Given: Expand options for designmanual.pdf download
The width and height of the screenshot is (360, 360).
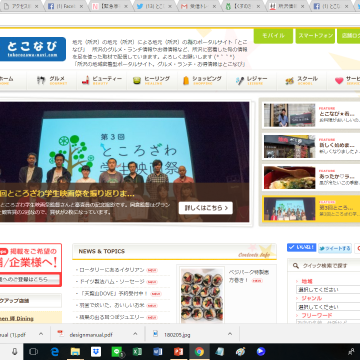Looking at the screenshot, I should [x=135, y=334].
